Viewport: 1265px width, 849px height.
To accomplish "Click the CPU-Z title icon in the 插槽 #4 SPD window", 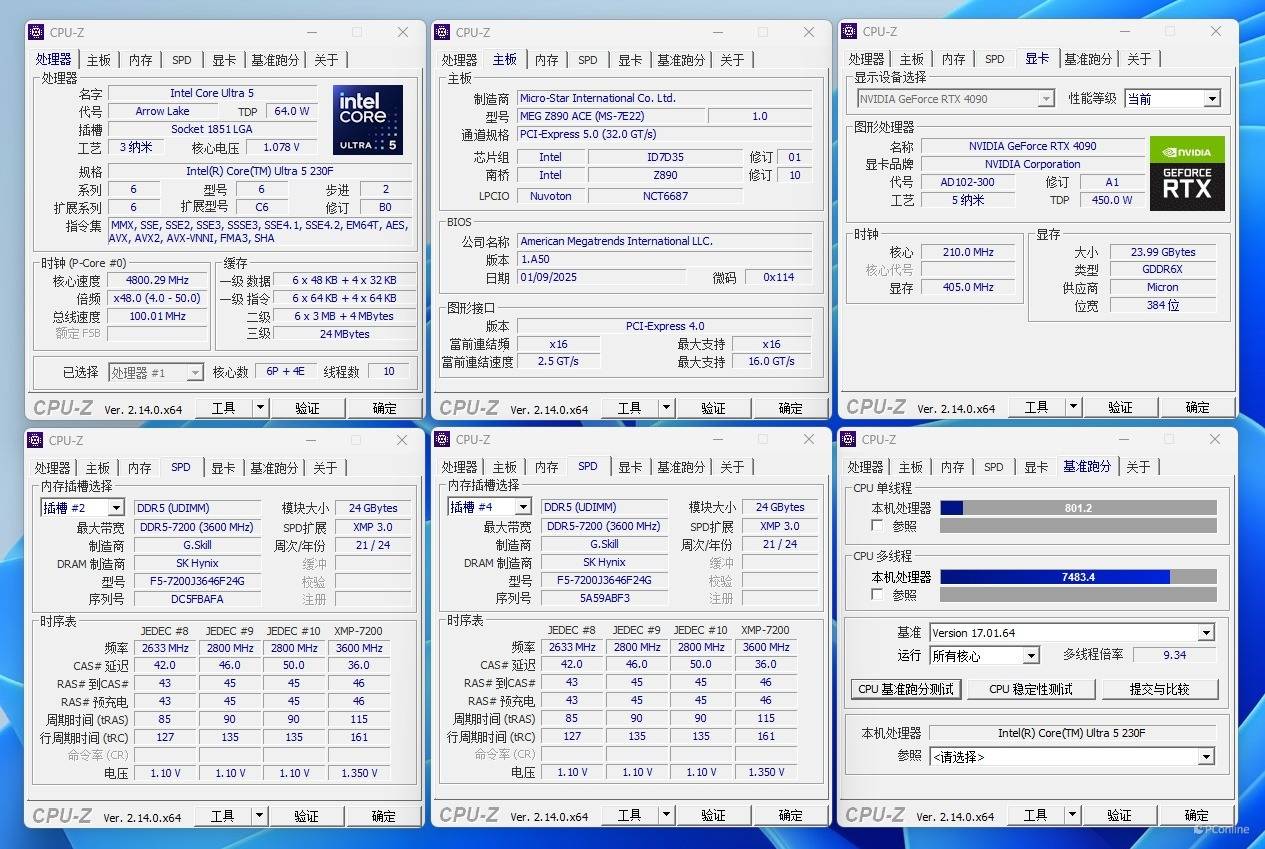I will click(443, 439).
